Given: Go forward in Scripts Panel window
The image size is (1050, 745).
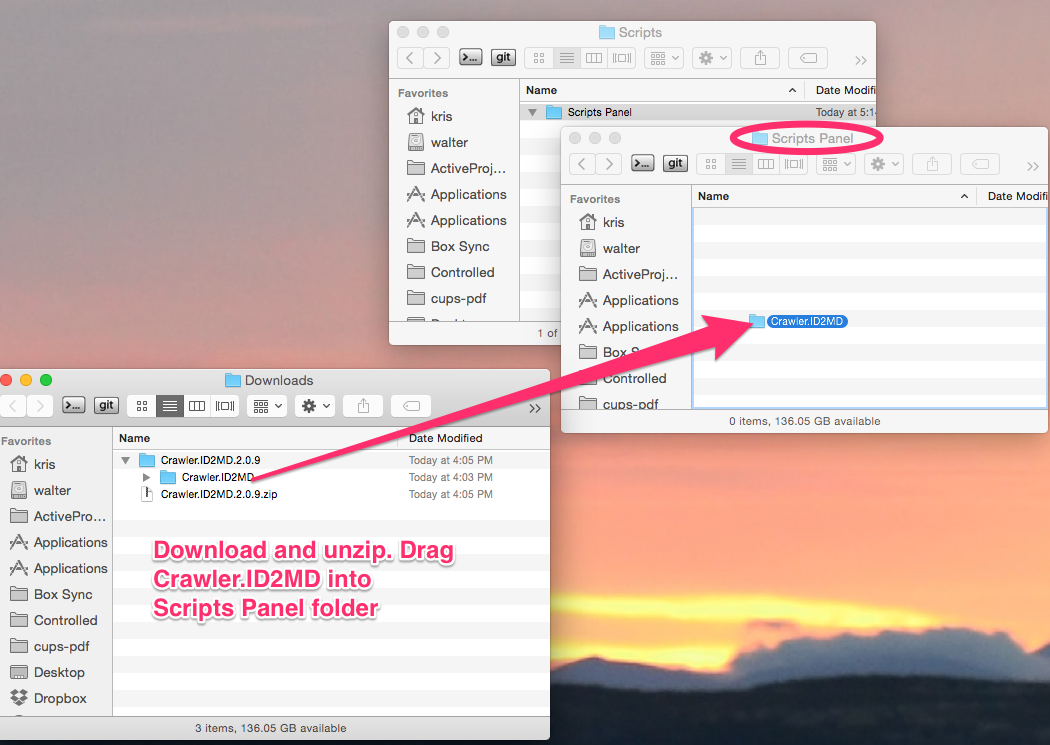Looking at the screenshot, I should 609,164.
